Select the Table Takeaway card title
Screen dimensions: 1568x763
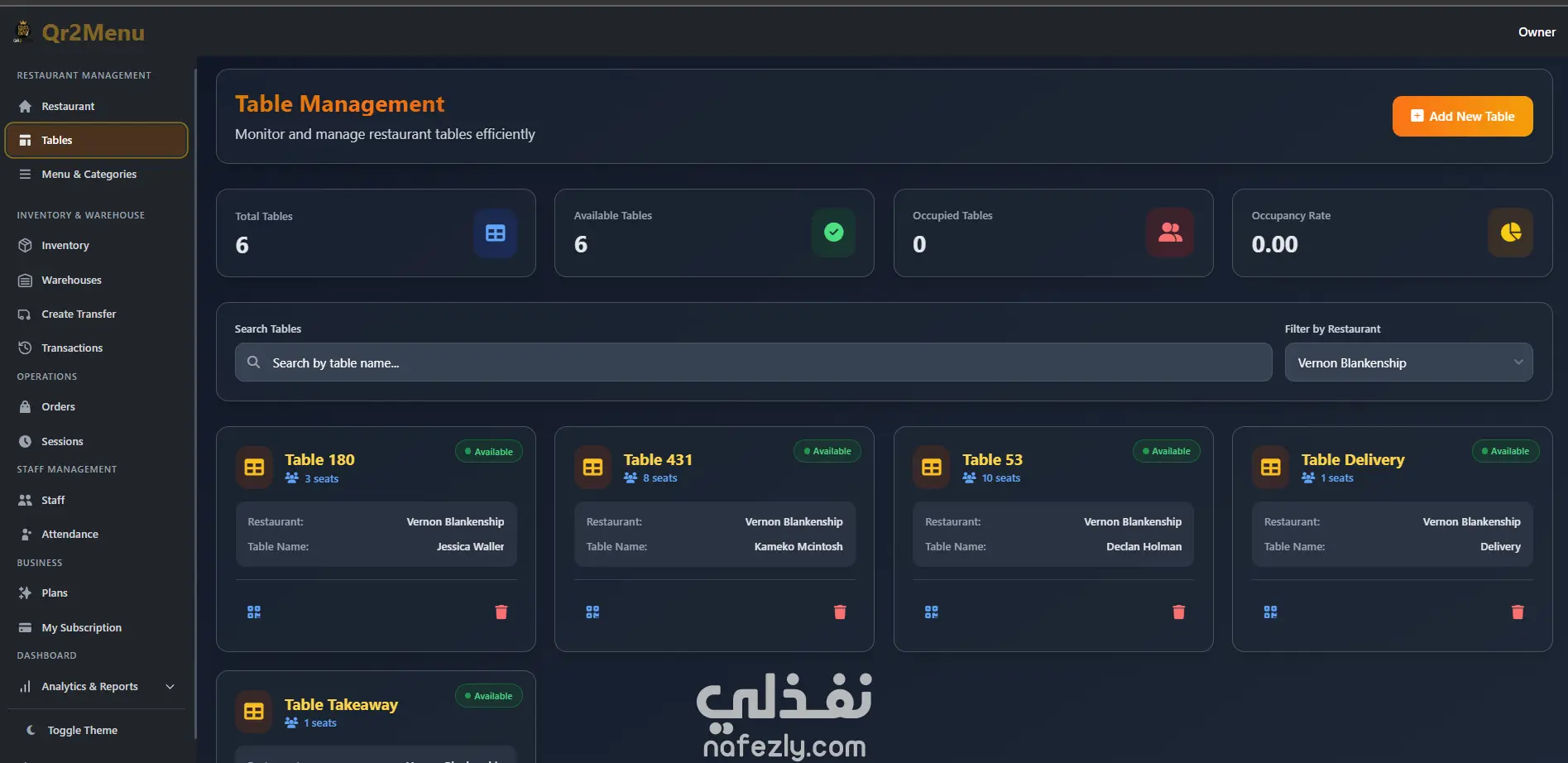pyautogui.click(x=341, y=705)
